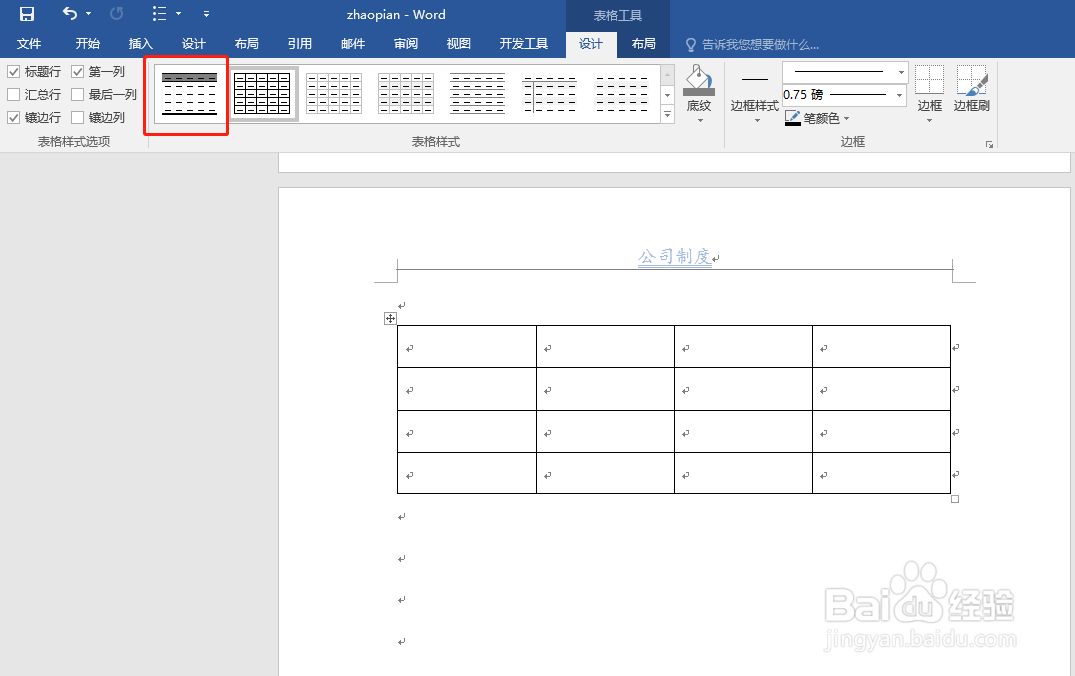Enable the 镶边列 checkbox
1075x676 pixels.
pos(77,117)
